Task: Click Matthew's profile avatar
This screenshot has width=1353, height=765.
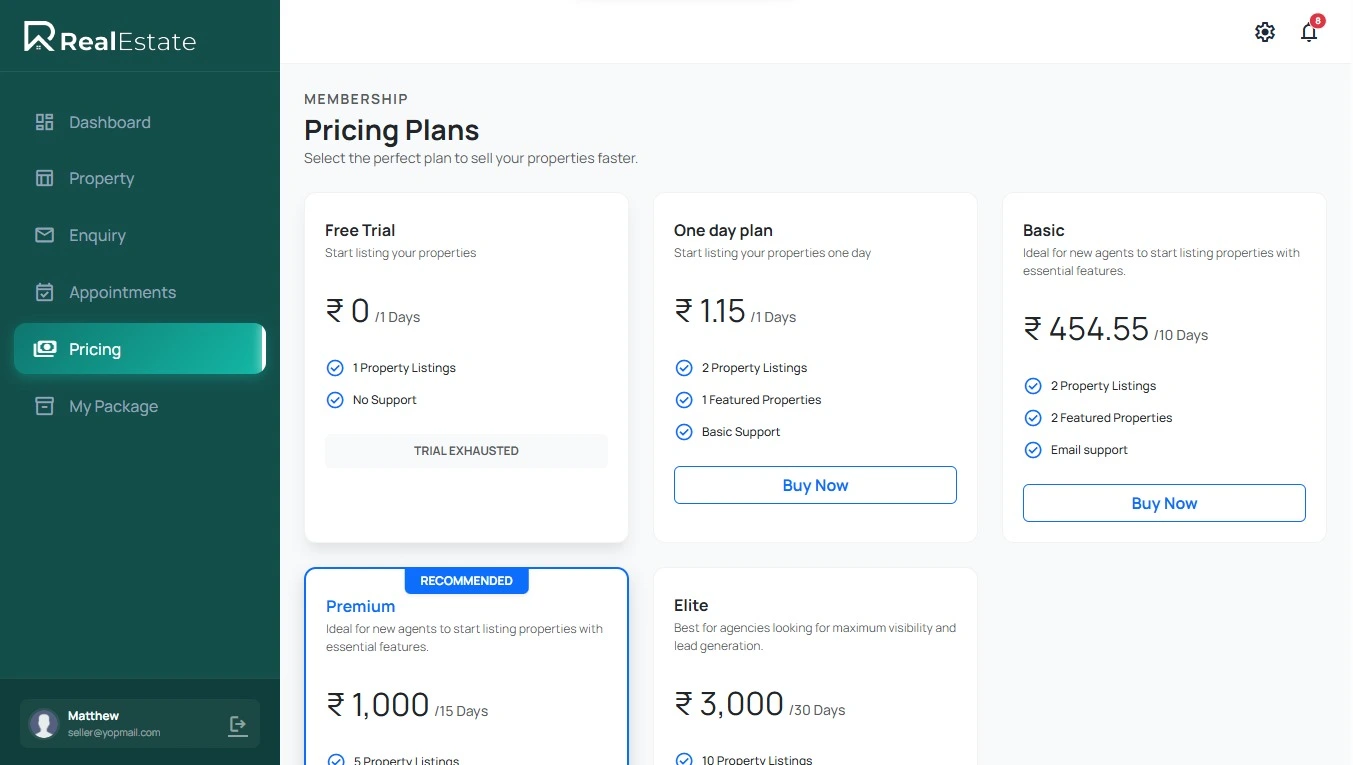Action: point(44,724)
